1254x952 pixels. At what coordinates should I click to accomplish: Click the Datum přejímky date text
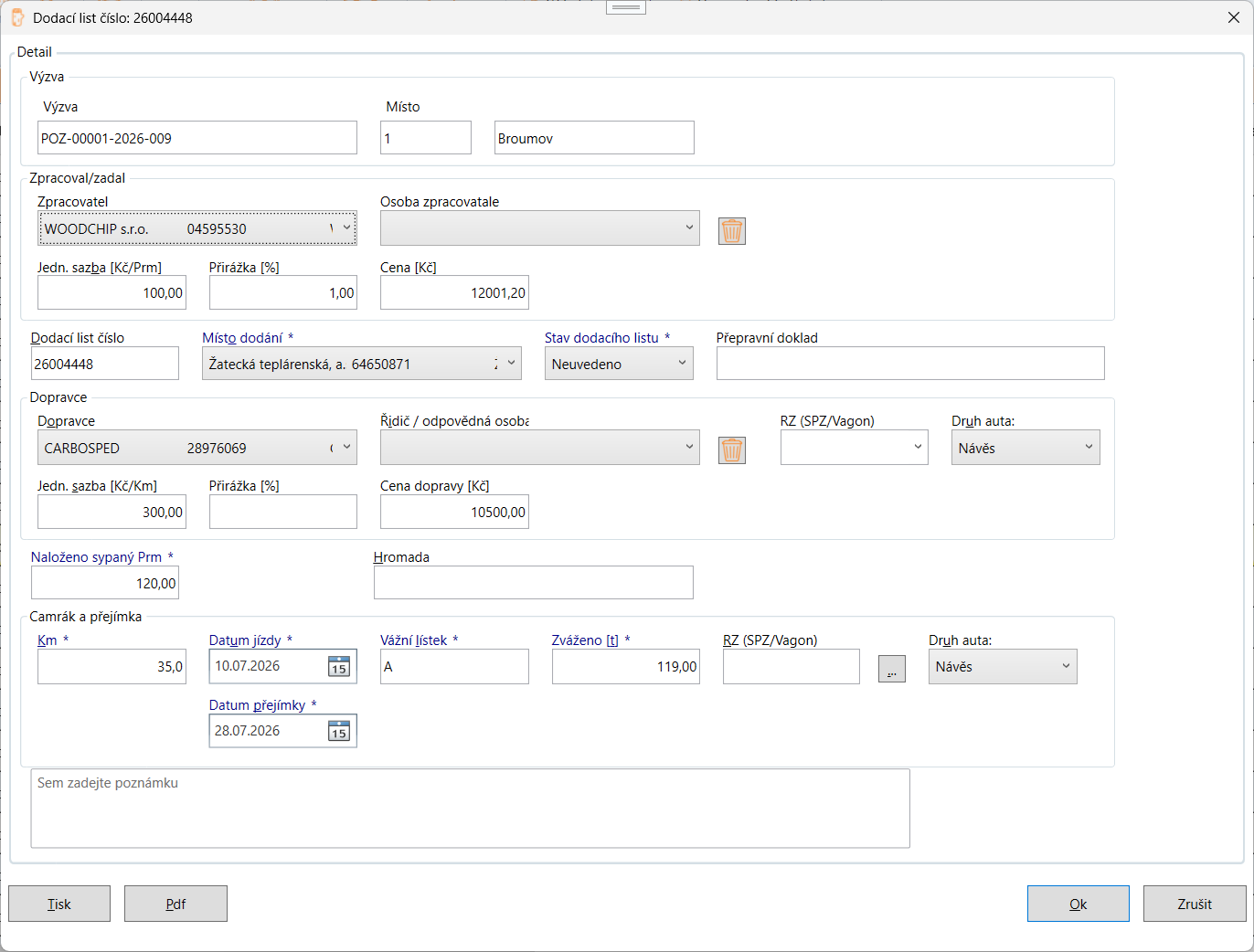[x=248, y=731]
